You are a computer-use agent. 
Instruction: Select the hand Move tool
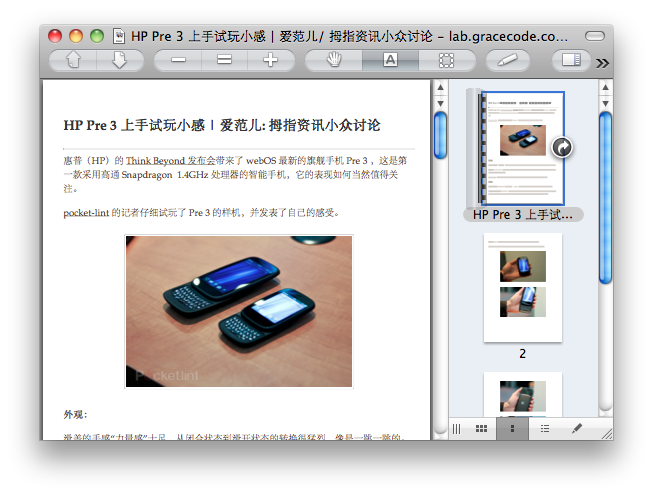click(x=334, y=60)
